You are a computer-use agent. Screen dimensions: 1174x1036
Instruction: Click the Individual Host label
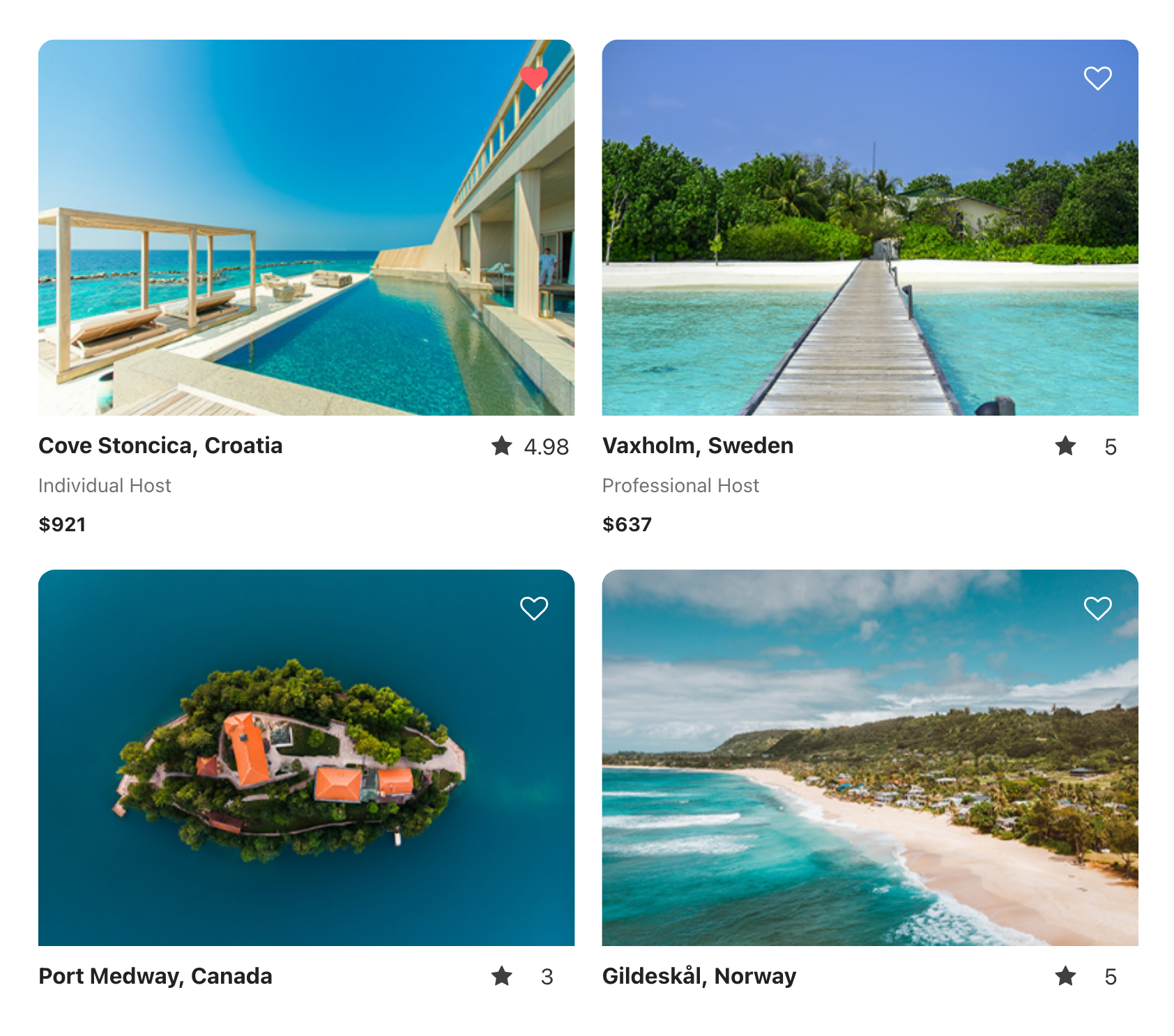105,485
